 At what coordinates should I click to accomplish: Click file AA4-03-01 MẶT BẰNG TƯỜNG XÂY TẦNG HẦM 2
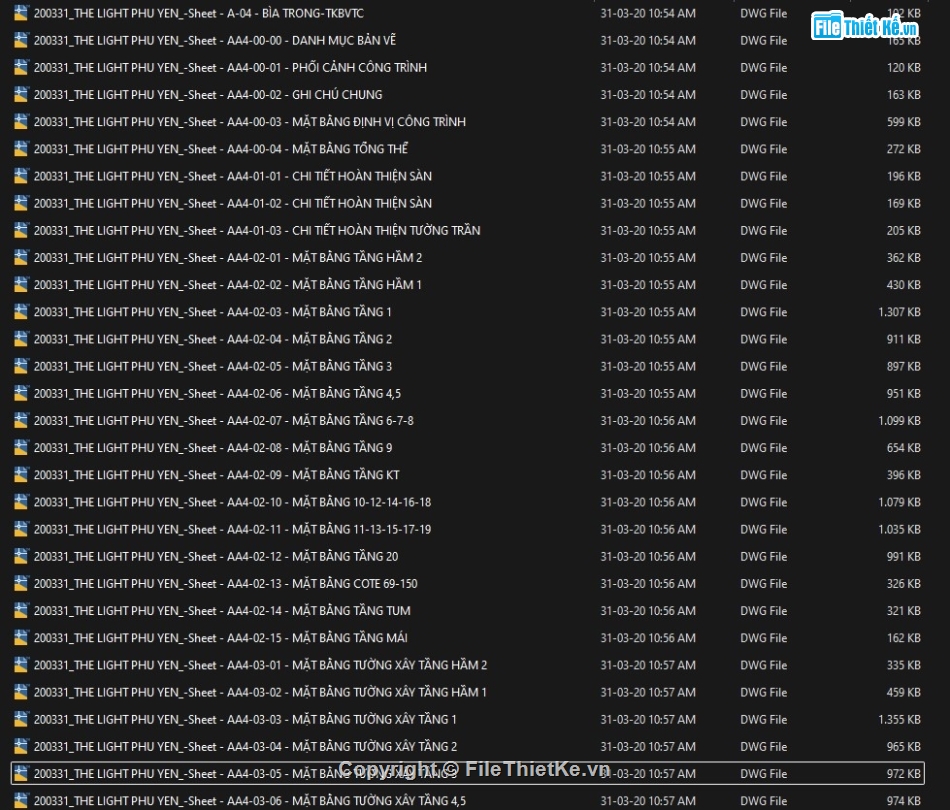click(x=260, y=665)
